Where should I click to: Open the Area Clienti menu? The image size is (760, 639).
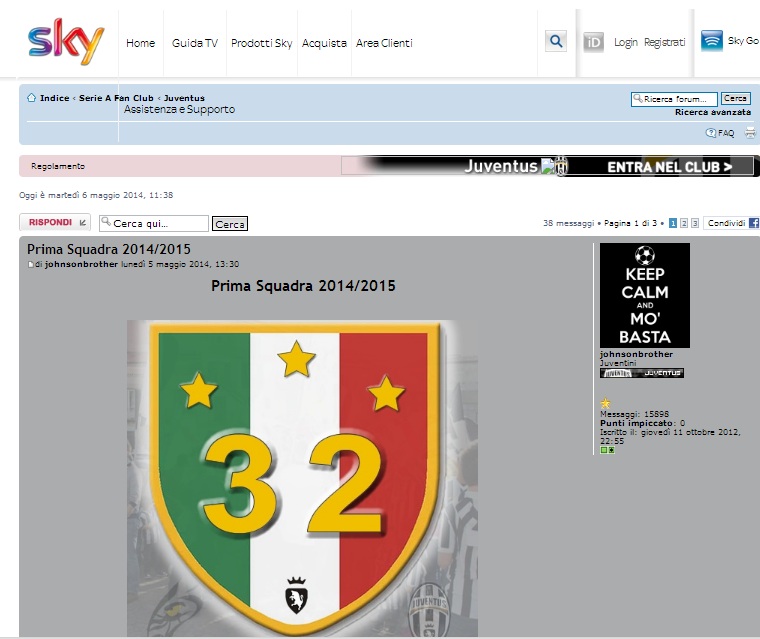click(384, 43)
